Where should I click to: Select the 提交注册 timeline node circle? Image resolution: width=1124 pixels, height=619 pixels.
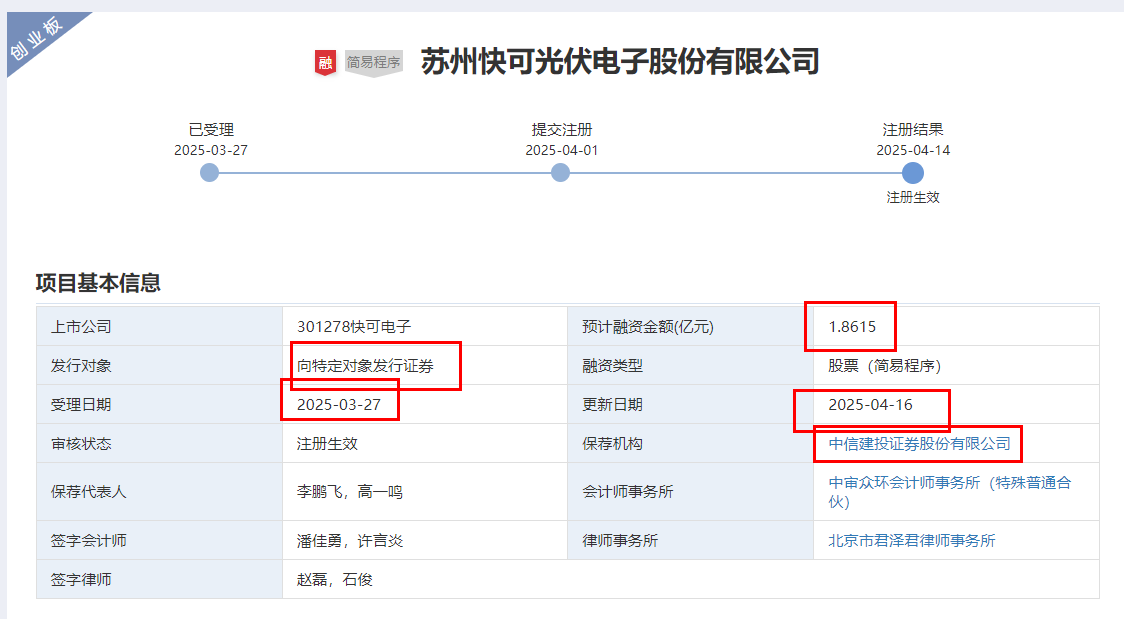coord(561,173)
